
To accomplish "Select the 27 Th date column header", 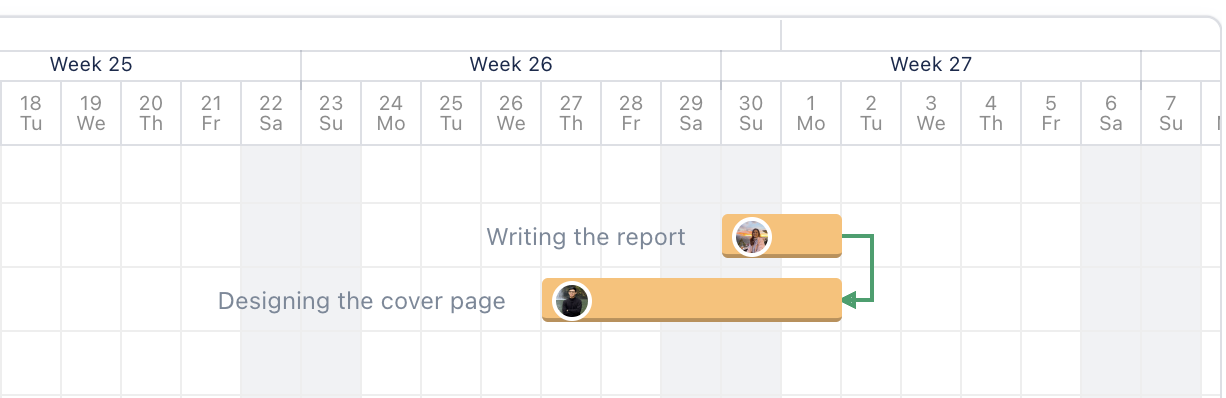I will coord(571,113).
